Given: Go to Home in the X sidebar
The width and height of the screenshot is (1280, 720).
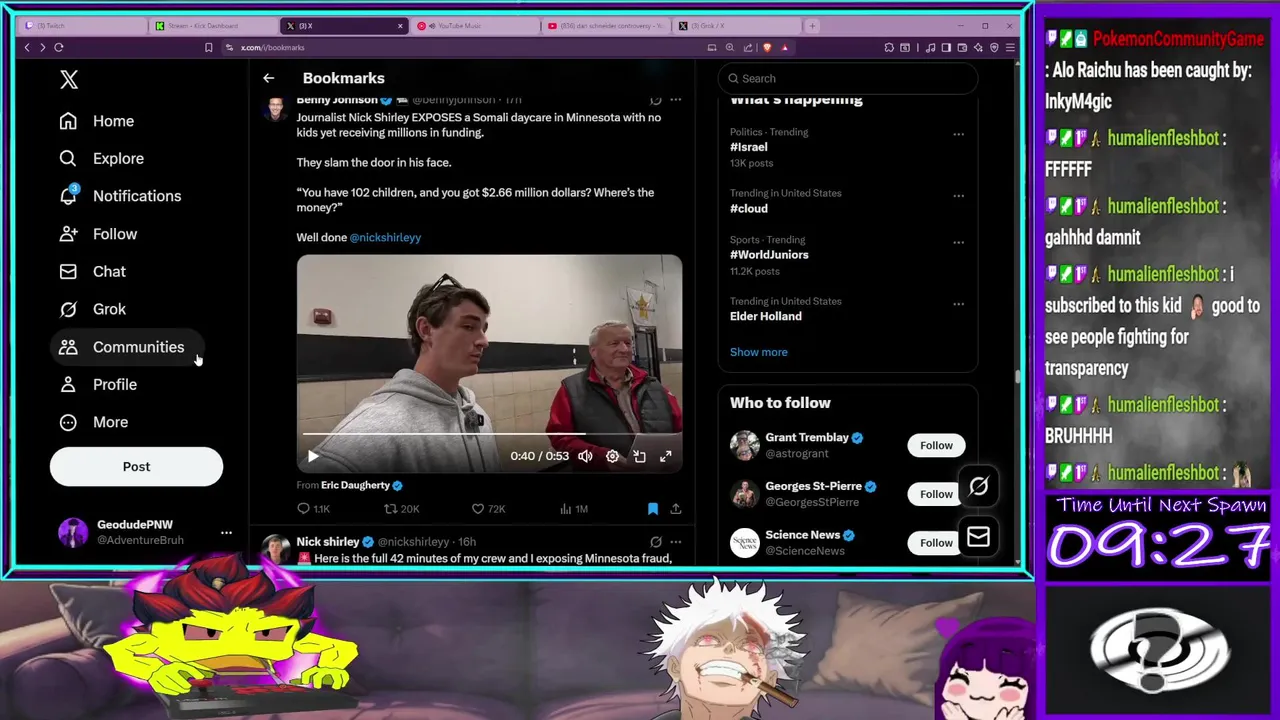Looking at the screenshot, I should [x=96, y=121].
